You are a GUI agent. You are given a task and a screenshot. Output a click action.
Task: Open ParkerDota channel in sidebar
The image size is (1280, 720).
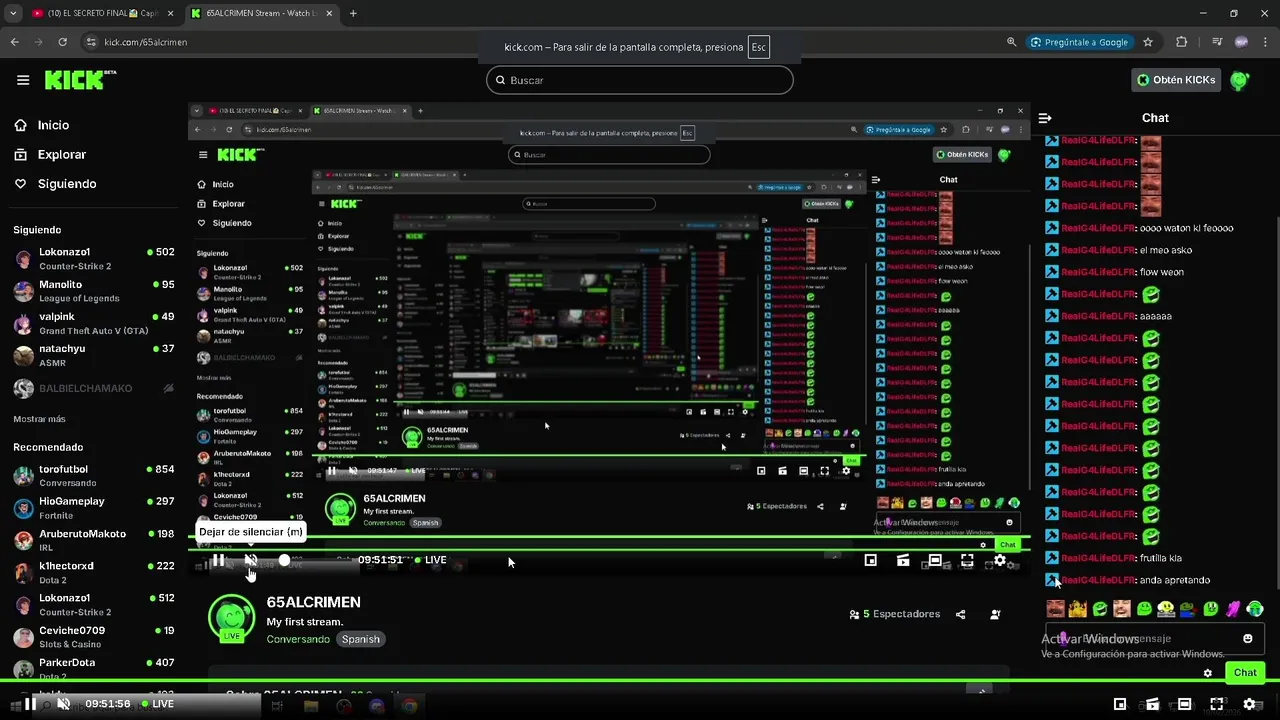tap(94, 669)
